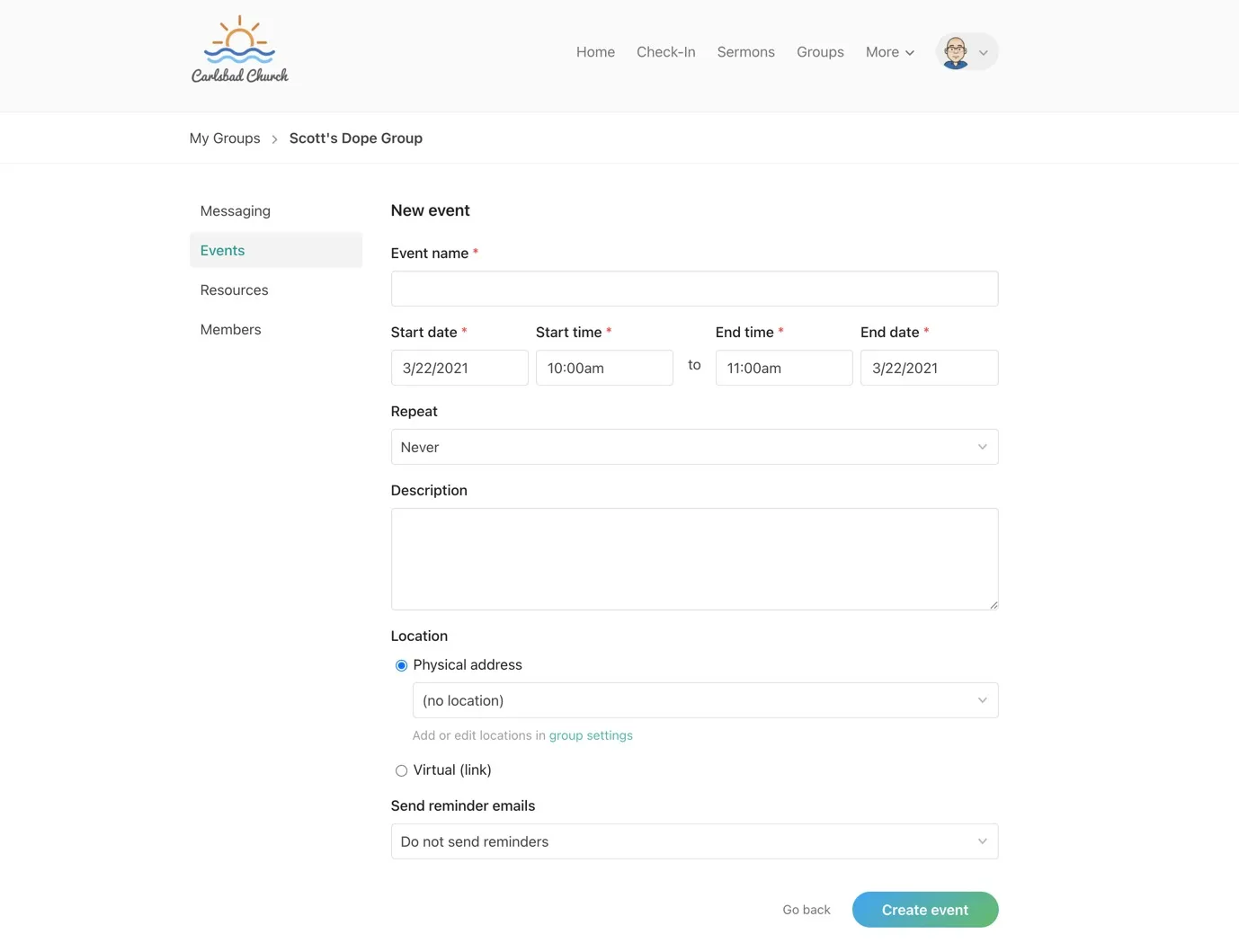The height and width of the screenshot is (952, 1239).
Task: Focus the Event name text field
Action: (x=694, y=289)
